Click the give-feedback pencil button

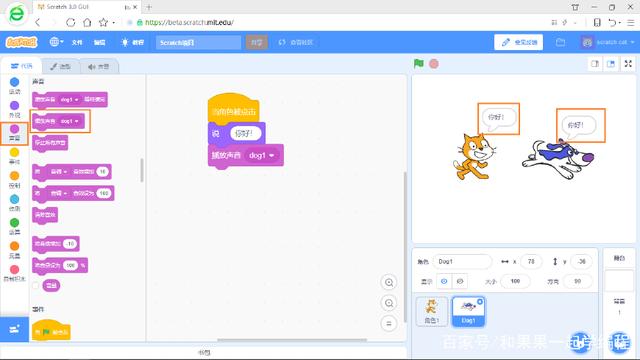[x=518, y=42]
